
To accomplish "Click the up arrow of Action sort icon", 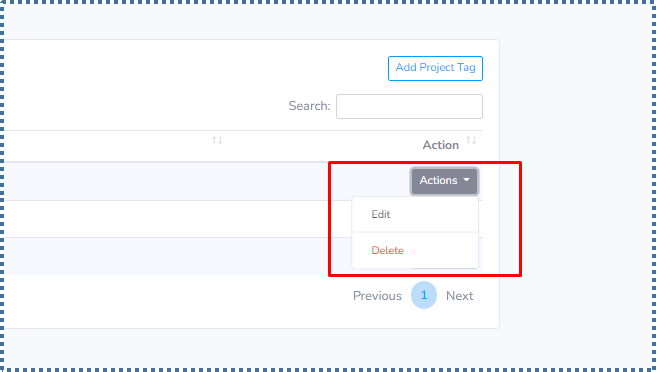I will (x=469, y=140).
